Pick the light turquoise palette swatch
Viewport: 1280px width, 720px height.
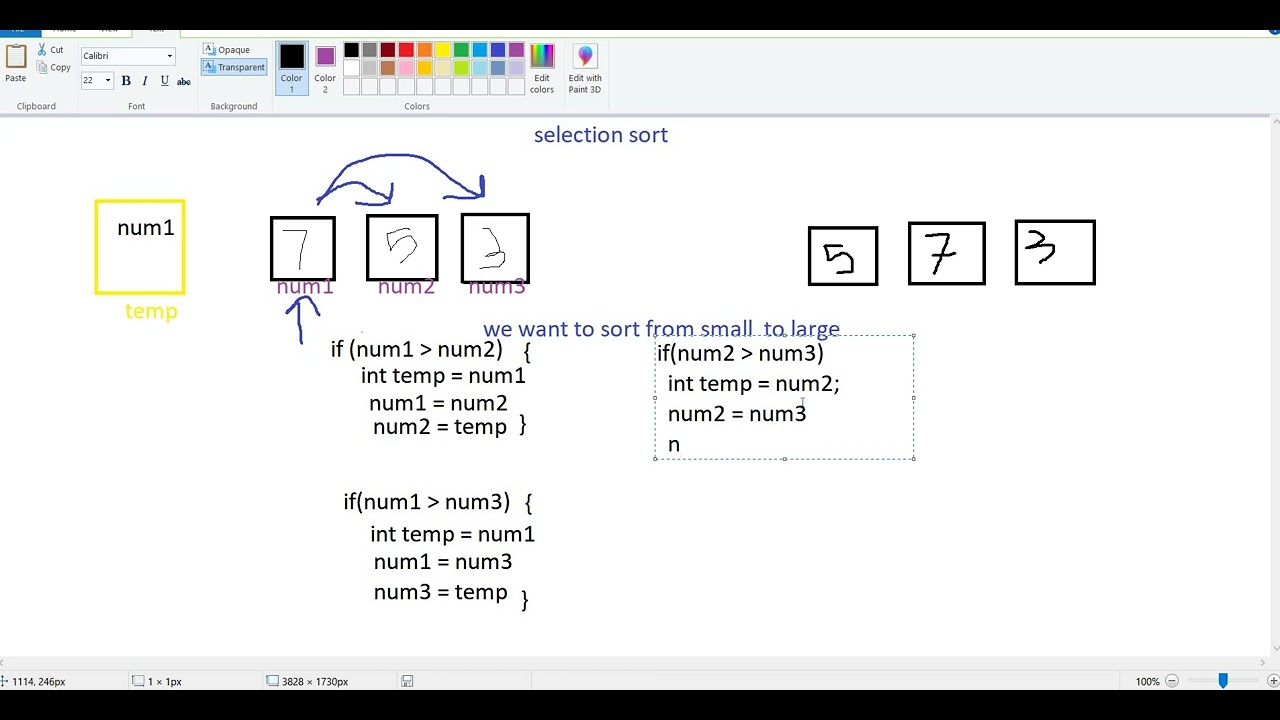pyautogui.click(x=479, y=68)
